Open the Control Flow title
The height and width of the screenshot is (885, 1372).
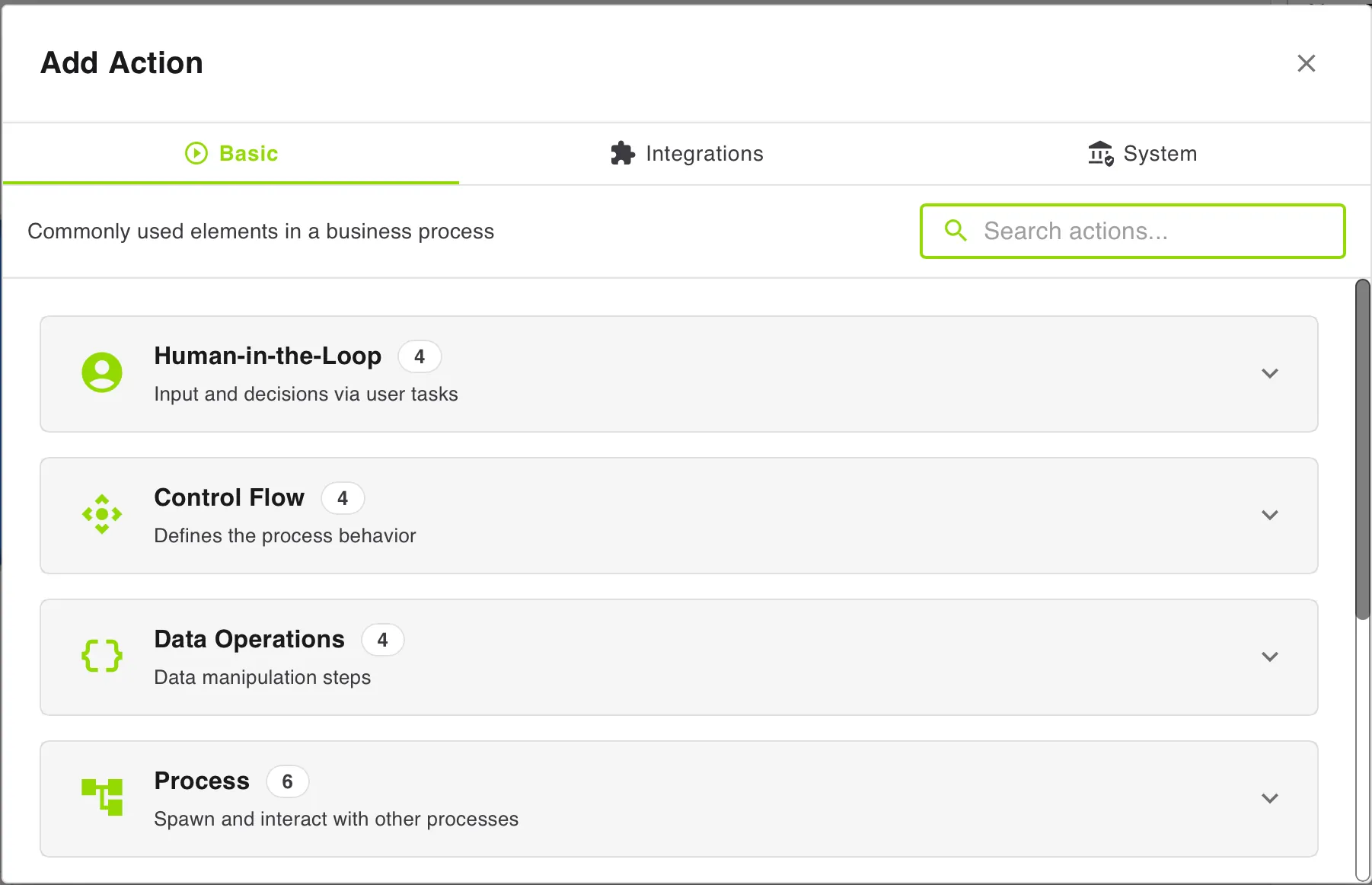click(229, 497)
